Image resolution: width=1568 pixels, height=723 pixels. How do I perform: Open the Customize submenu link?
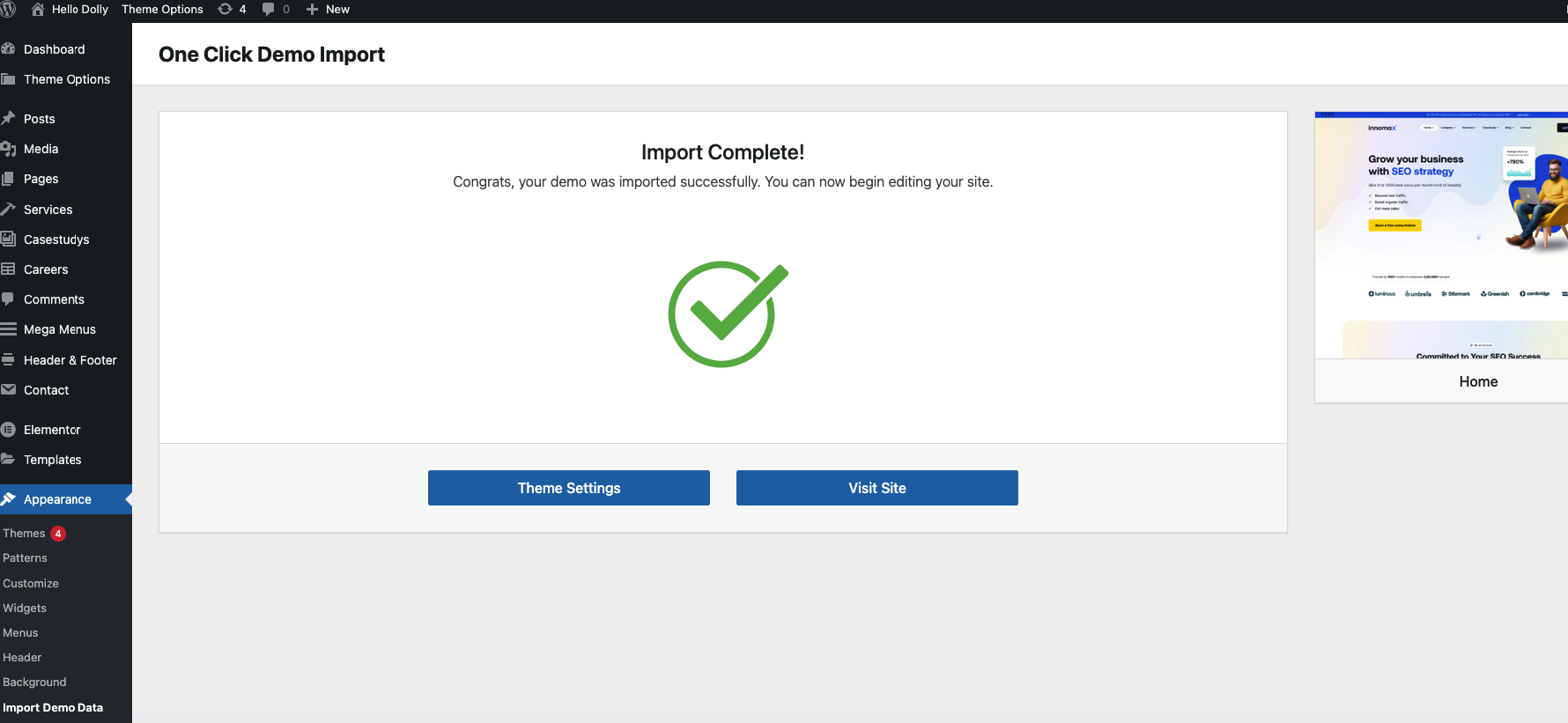31,583
